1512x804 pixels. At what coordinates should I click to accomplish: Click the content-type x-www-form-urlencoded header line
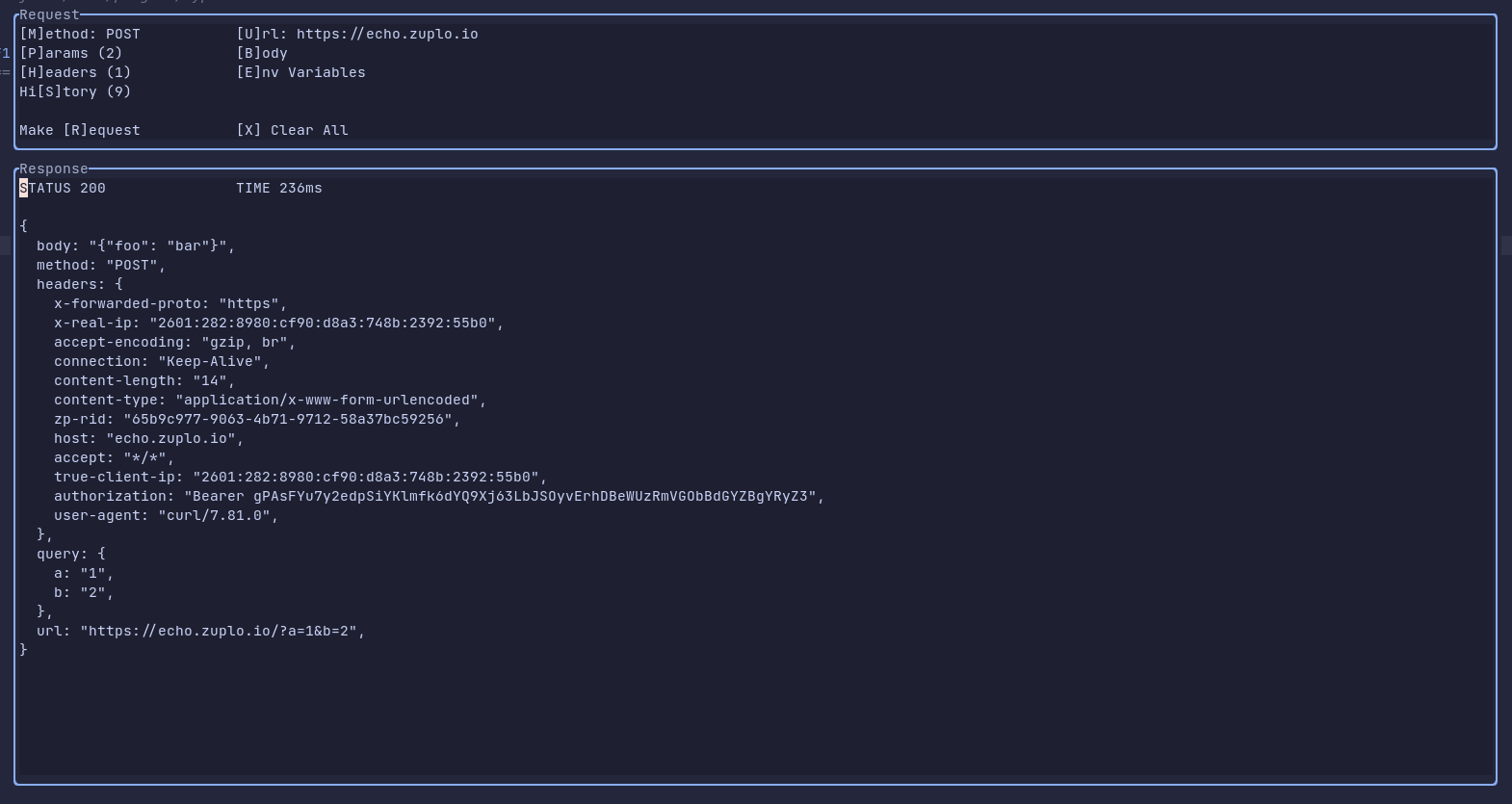click(x=268, y=400)
